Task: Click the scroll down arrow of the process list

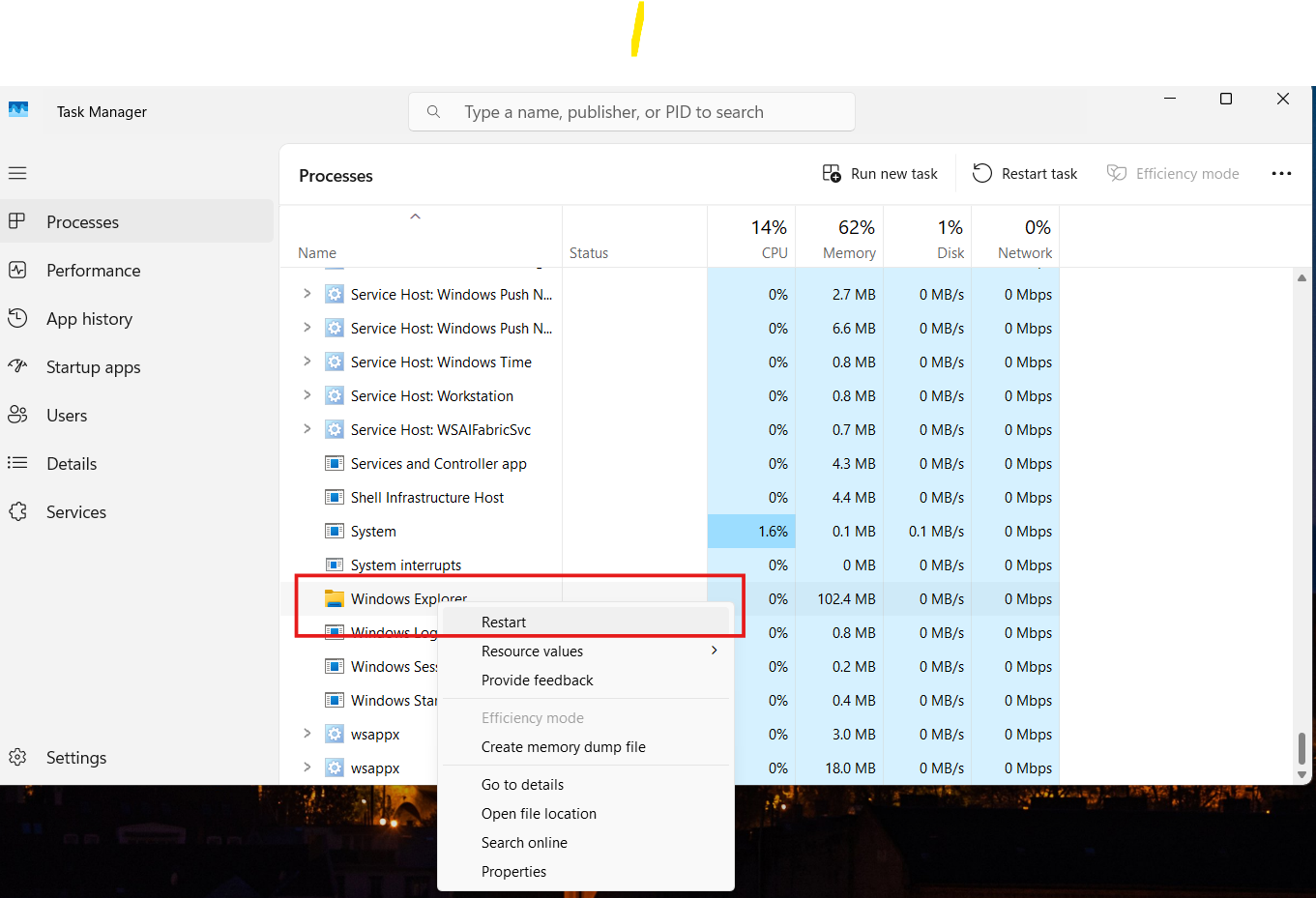Action: [x=1301, y=774]
